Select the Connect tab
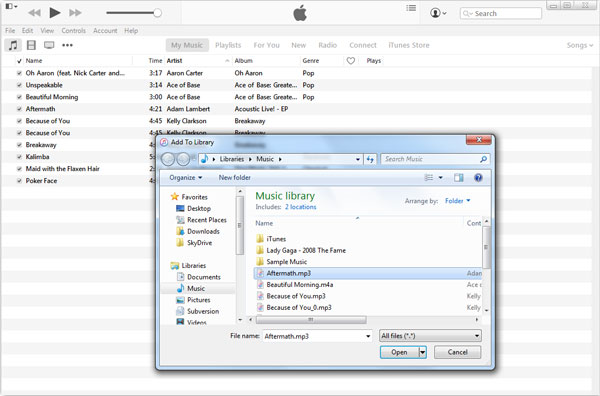Viewport: 600px width, 396px height. pyautogui.click(x=363, y=45)
